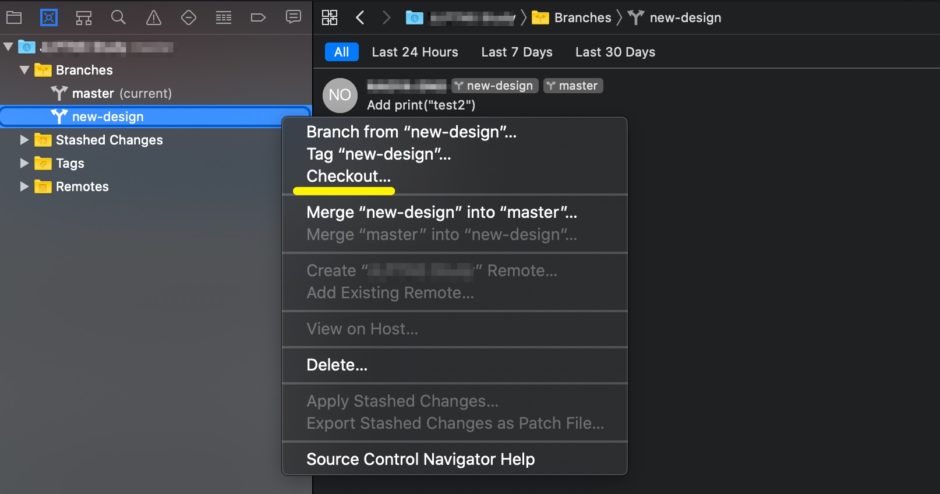Go forward with the right chevron
The height and width of the screenshot is (494, 940).
pyautogui.click(x=386, y=17)
